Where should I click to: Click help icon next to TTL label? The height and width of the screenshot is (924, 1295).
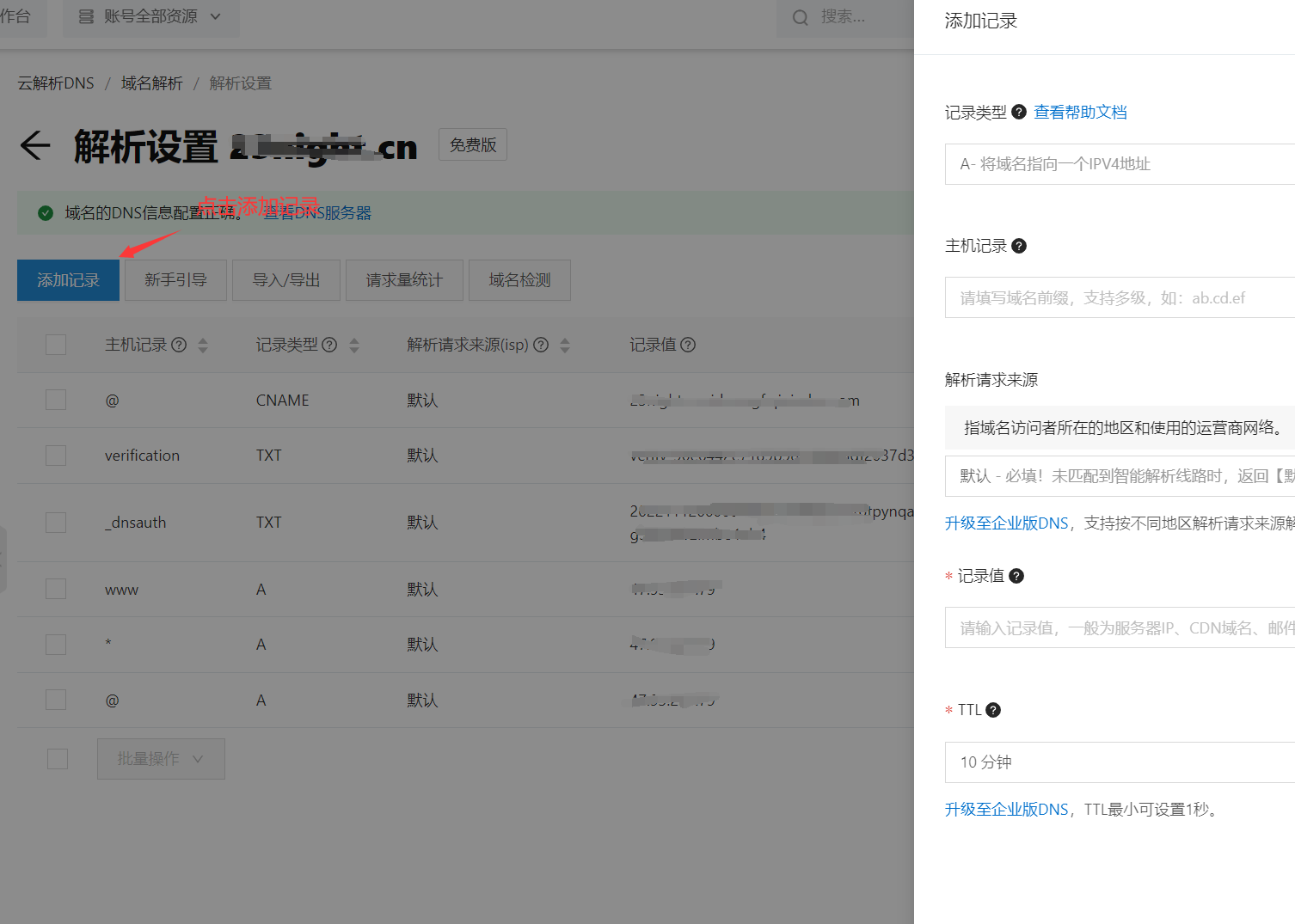993,710
